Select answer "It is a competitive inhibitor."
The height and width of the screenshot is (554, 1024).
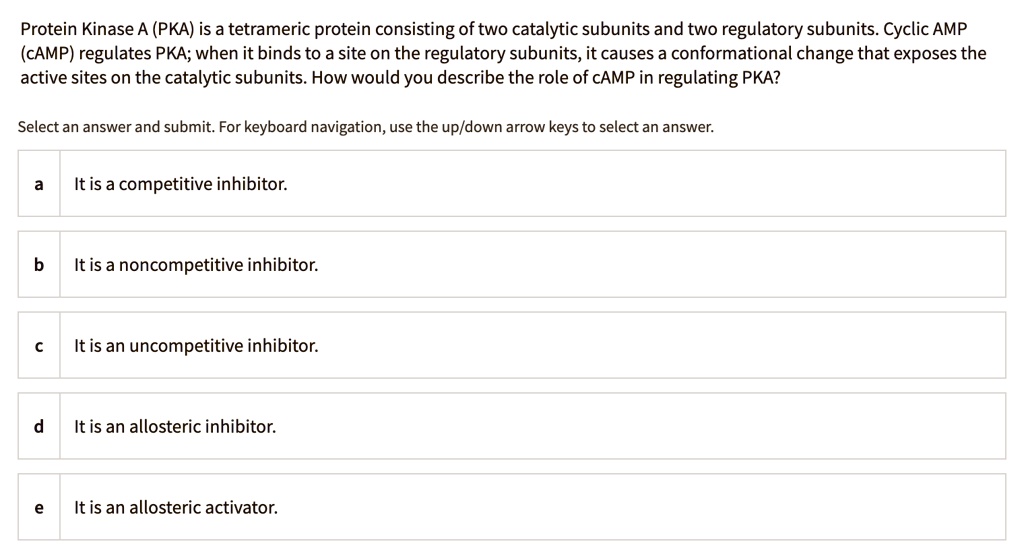click(181, 185)
